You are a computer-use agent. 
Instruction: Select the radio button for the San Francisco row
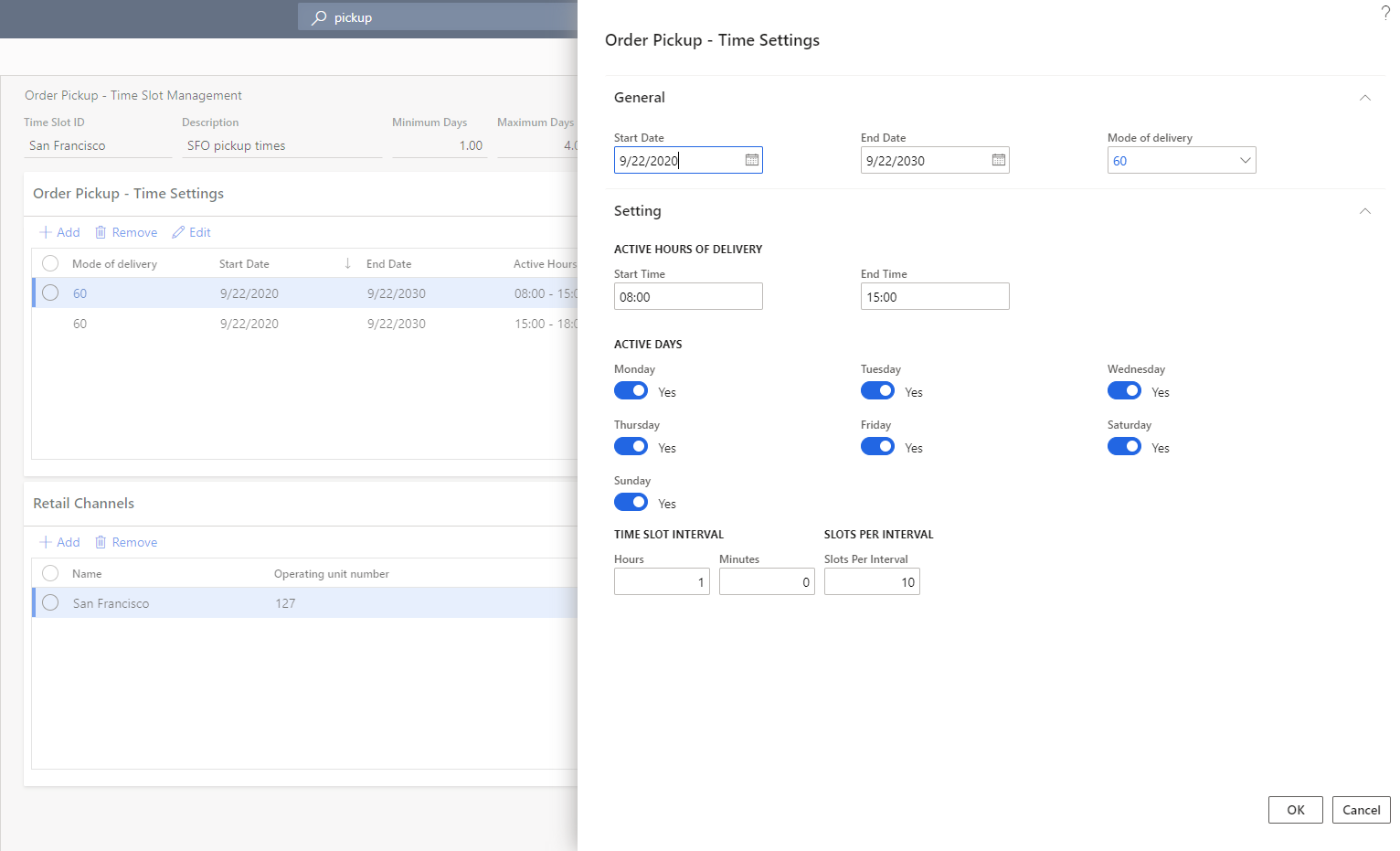50,602
